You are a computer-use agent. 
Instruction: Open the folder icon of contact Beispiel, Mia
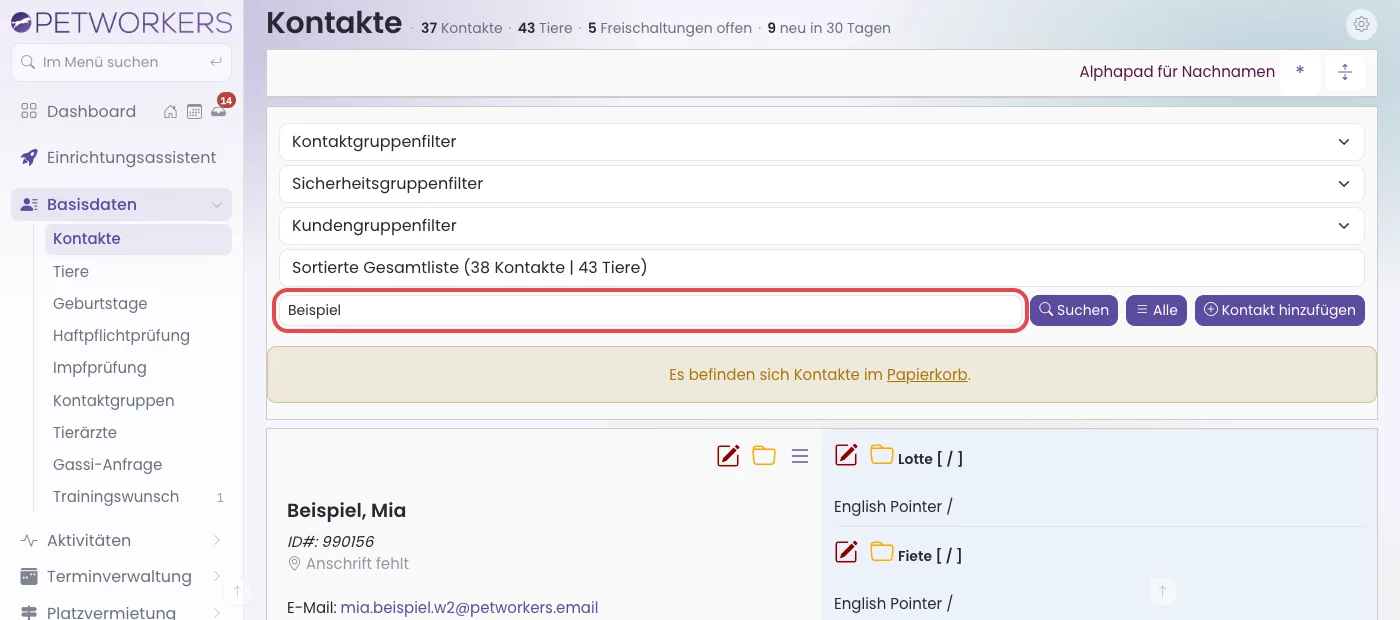pyautogui.click(x=764, y=456)
